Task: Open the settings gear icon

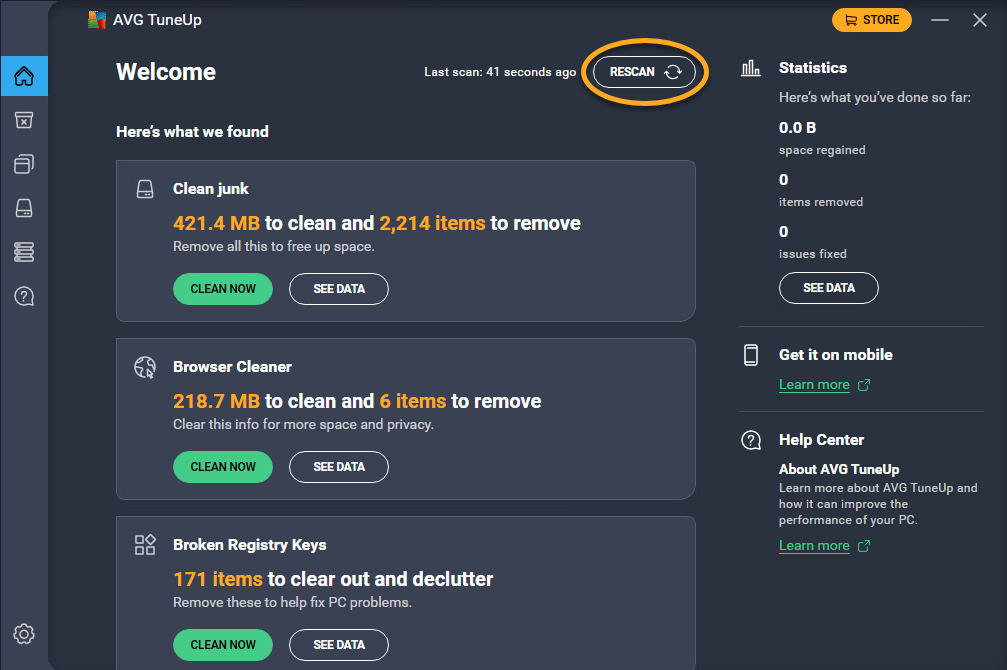Action: coord(24,634)
